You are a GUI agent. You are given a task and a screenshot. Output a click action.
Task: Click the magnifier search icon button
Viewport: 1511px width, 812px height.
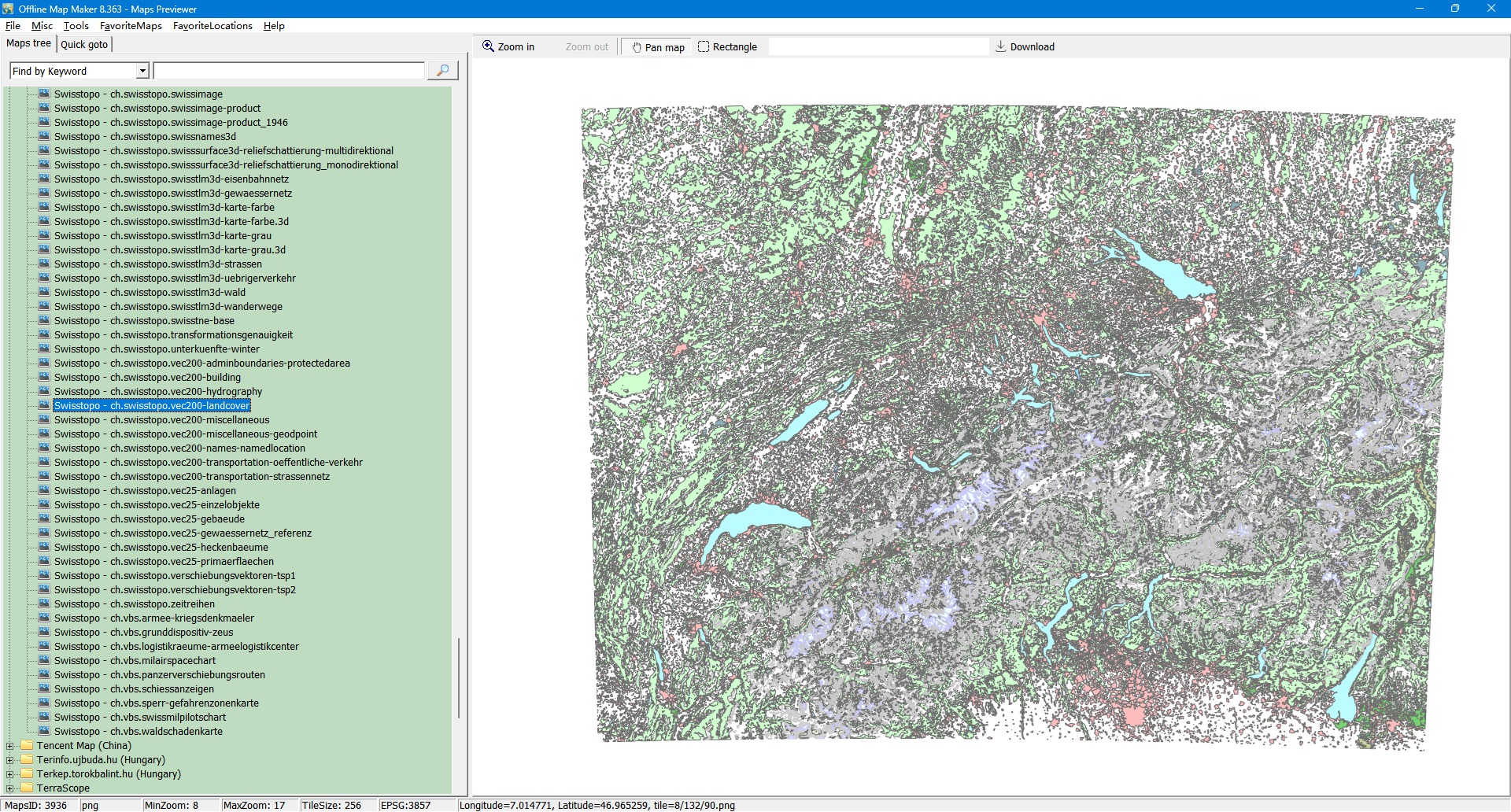pyautogui.click(x=442, y=71)
